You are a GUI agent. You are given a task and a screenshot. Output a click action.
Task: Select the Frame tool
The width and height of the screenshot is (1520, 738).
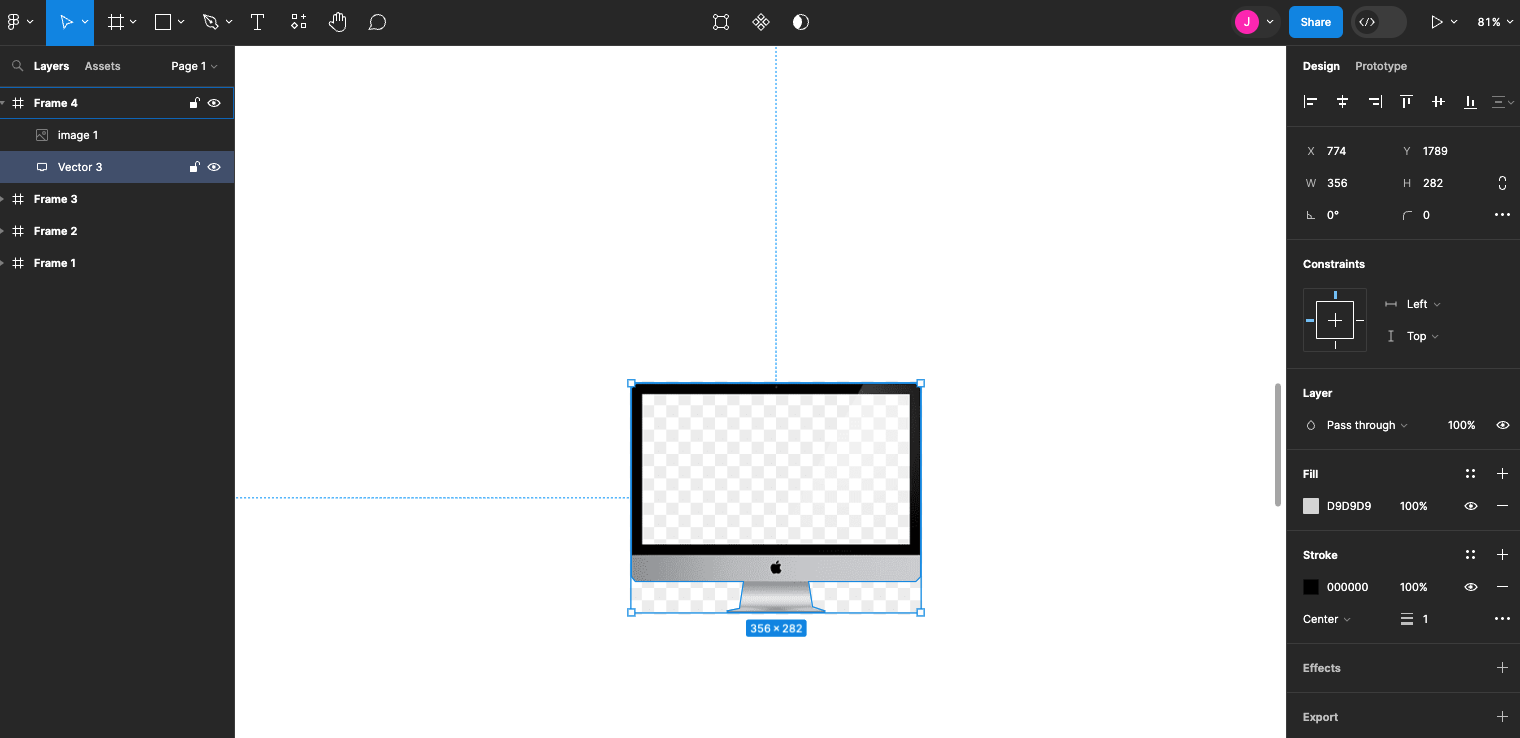116,22
